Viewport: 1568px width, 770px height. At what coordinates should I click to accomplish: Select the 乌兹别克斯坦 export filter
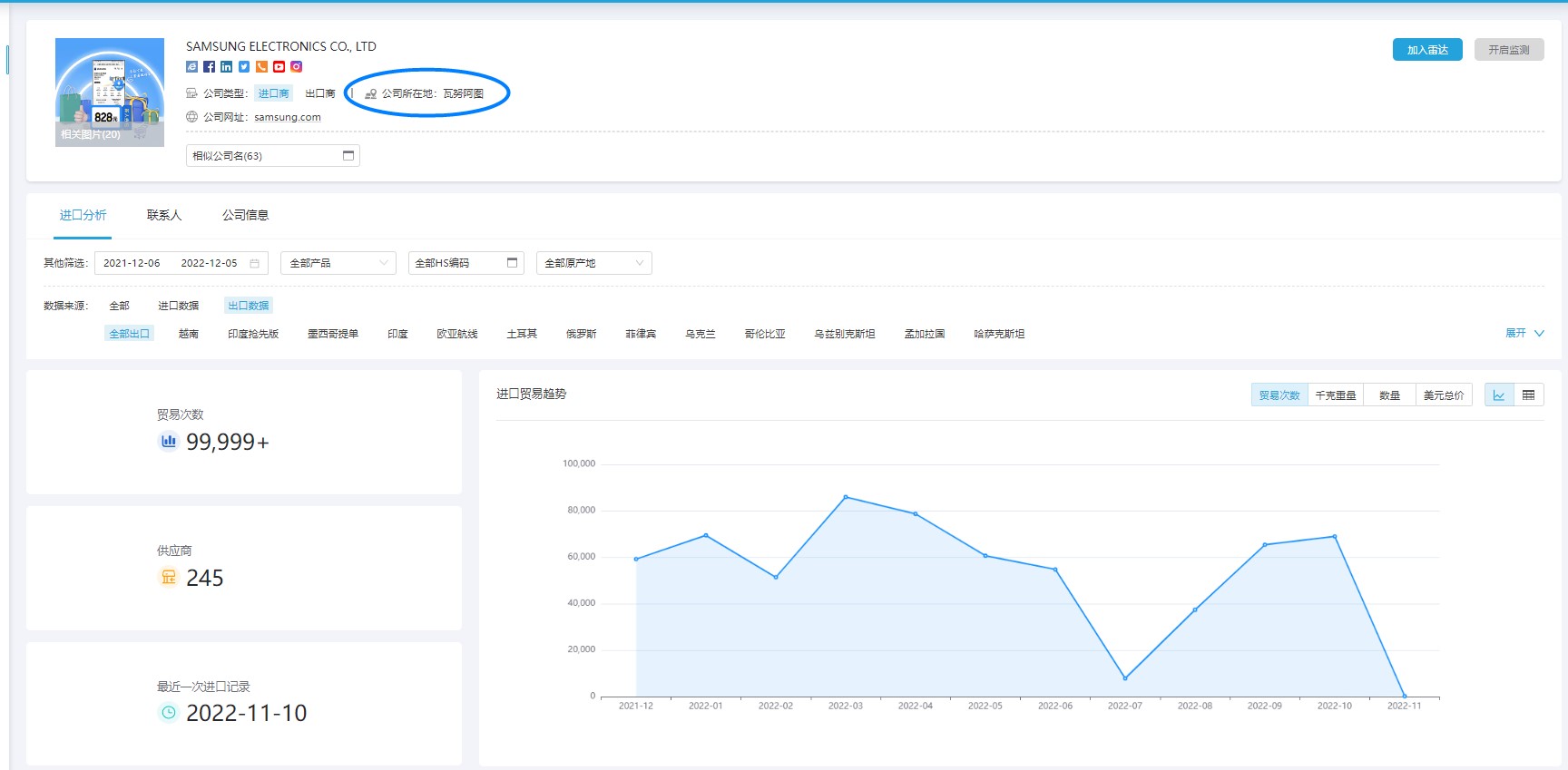pos(845,334)
